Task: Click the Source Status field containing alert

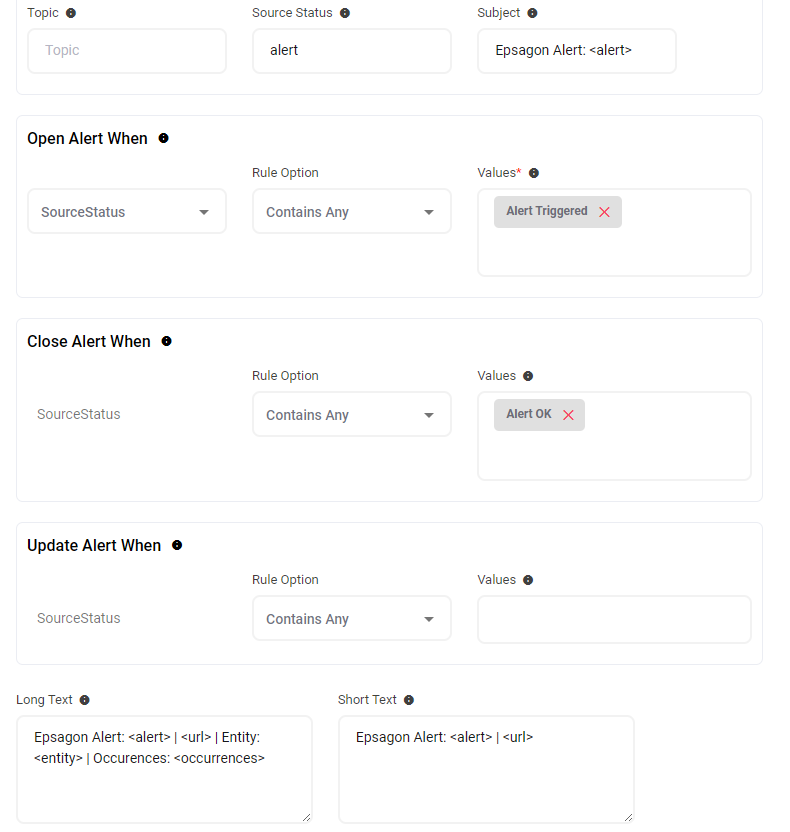Action: click(351, 50)
